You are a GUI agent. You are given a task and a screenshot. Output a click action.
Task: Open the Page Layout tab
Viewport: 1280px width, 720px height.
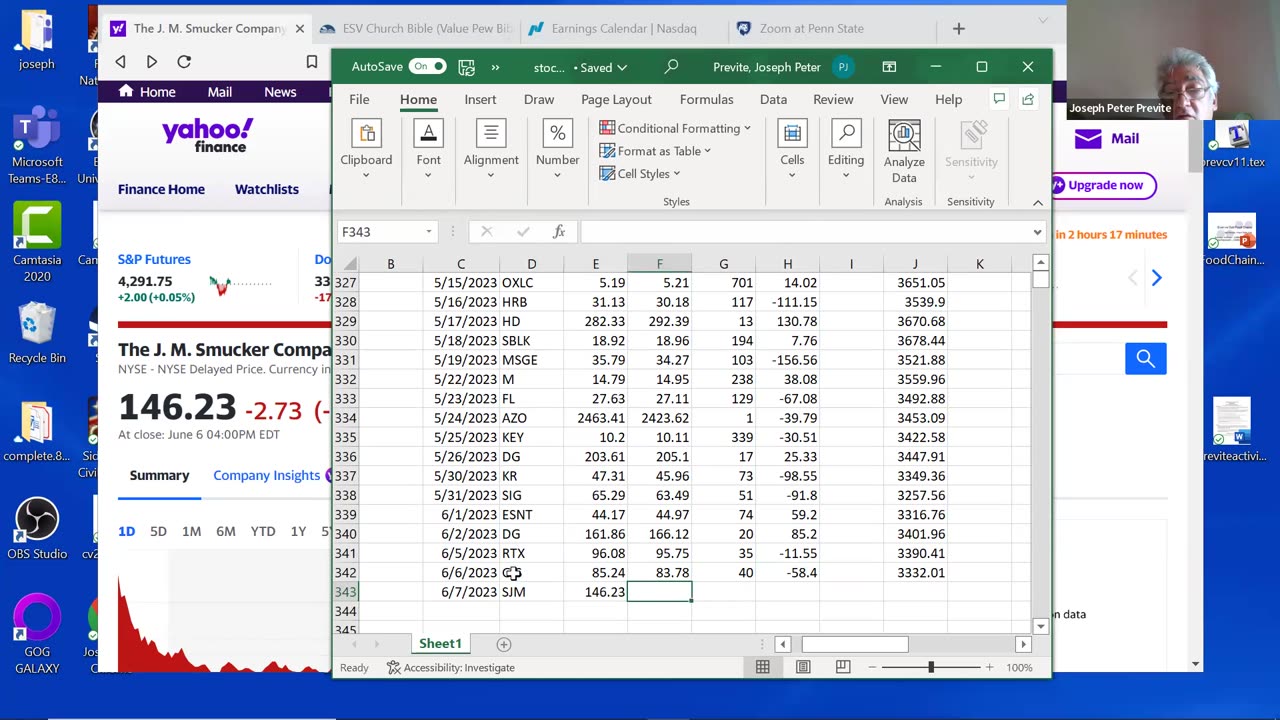[616, 99]
